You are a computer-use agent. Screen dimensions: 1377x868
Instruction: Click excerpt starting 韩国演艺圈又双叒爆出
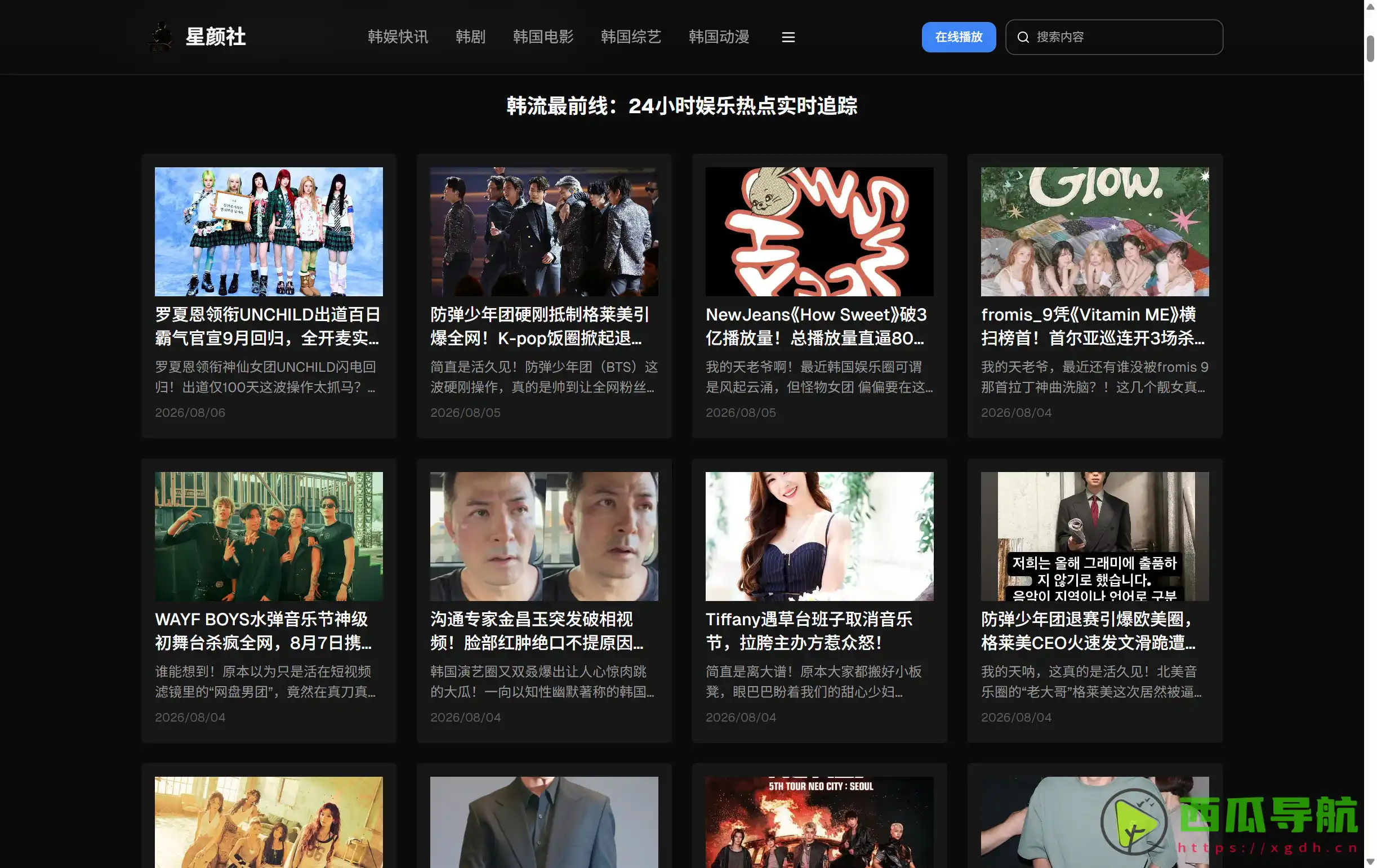point(542,682)
